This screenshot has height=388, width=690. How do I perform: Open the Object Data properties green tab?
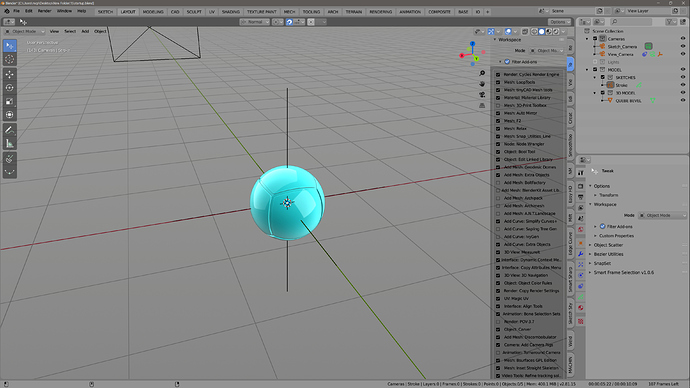(581, 297)
